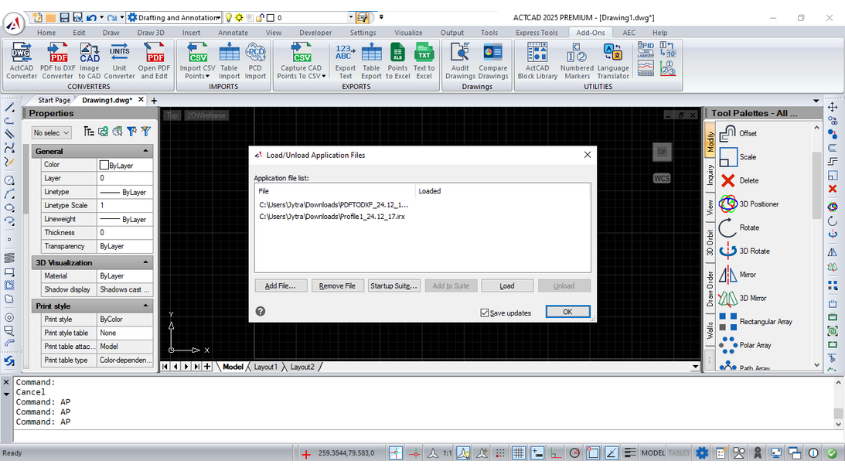This screenshot has height=475, width=845.
Task: Open Table Import tool
Action: (229, 60)
